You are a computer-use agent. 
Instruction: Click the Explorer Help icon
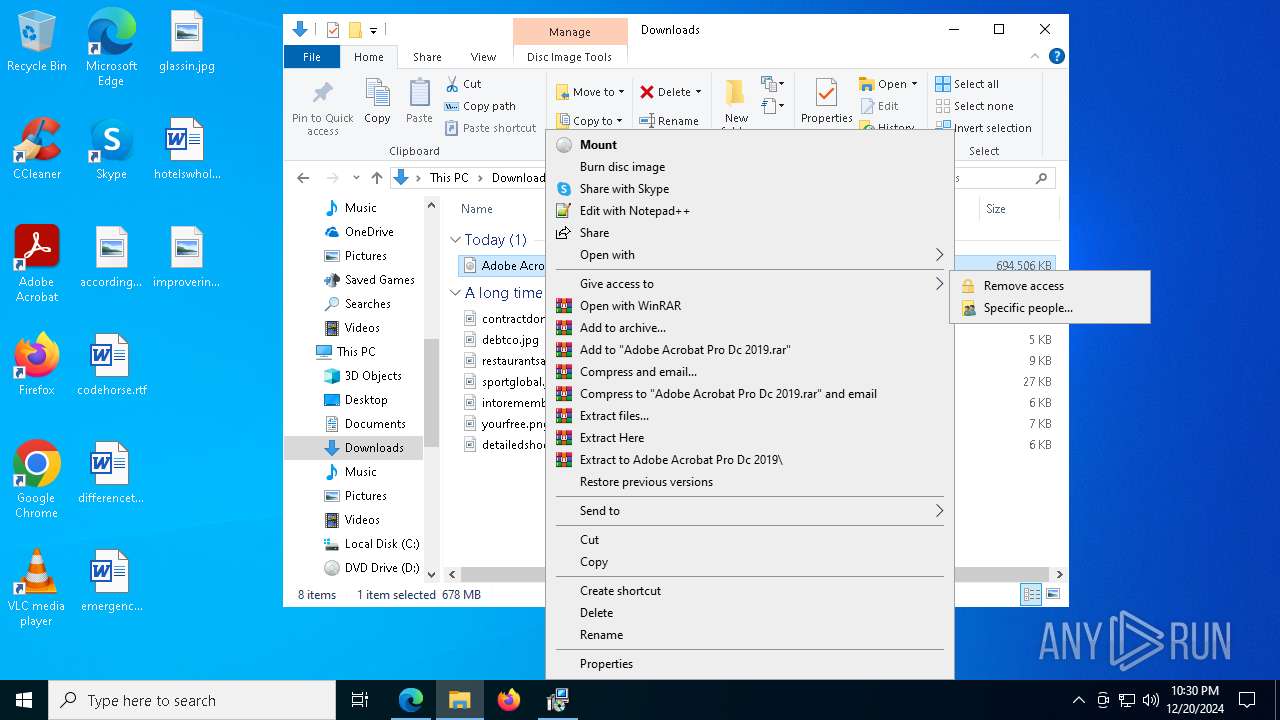click(x=1056, y=57)
